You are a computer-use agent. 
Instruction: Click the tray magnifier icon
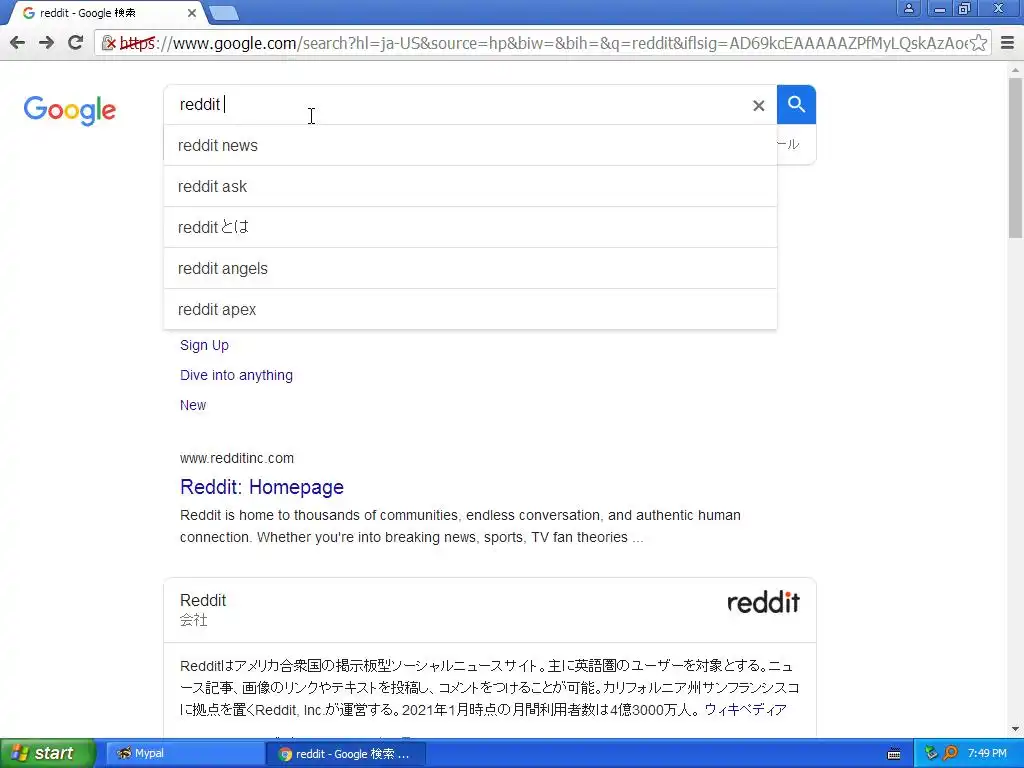(x=950, y=754)
